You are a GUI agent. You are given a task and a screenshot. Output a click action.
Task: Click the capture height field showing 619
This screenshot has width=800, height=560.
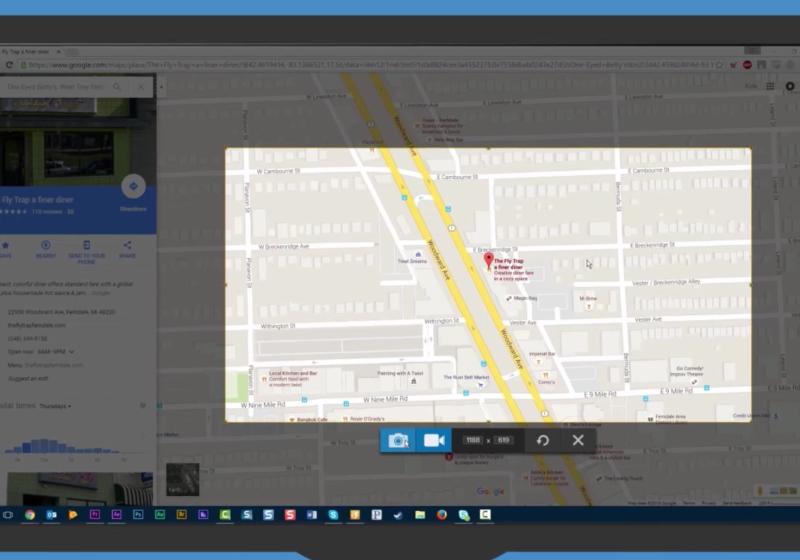coord(504,441)
